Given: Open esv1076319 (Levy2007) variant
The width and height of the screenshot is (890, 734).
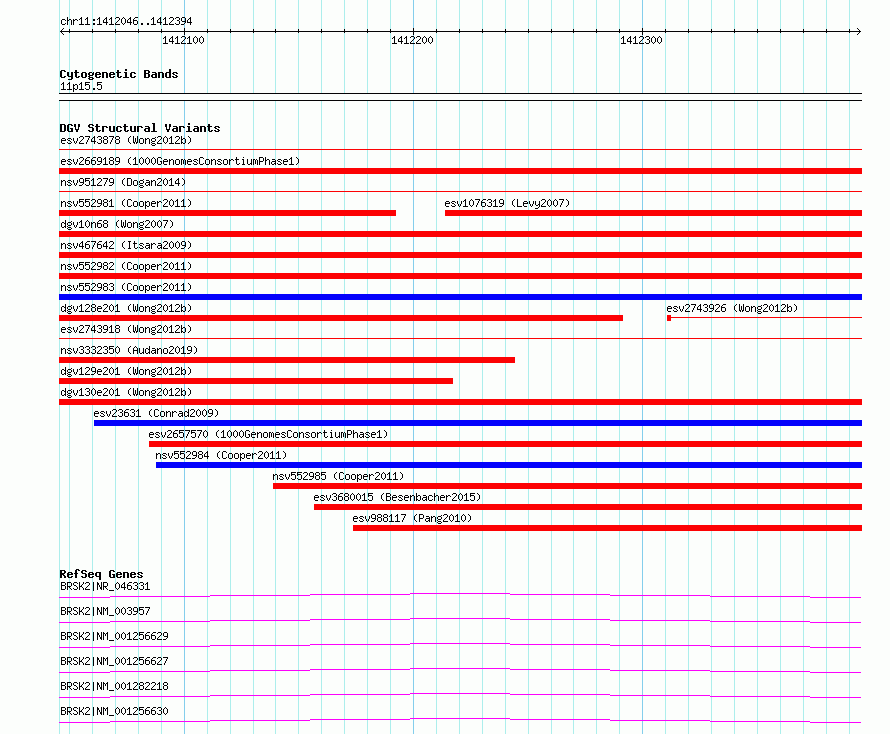Looking at the screenshot, I should point(507,203).
